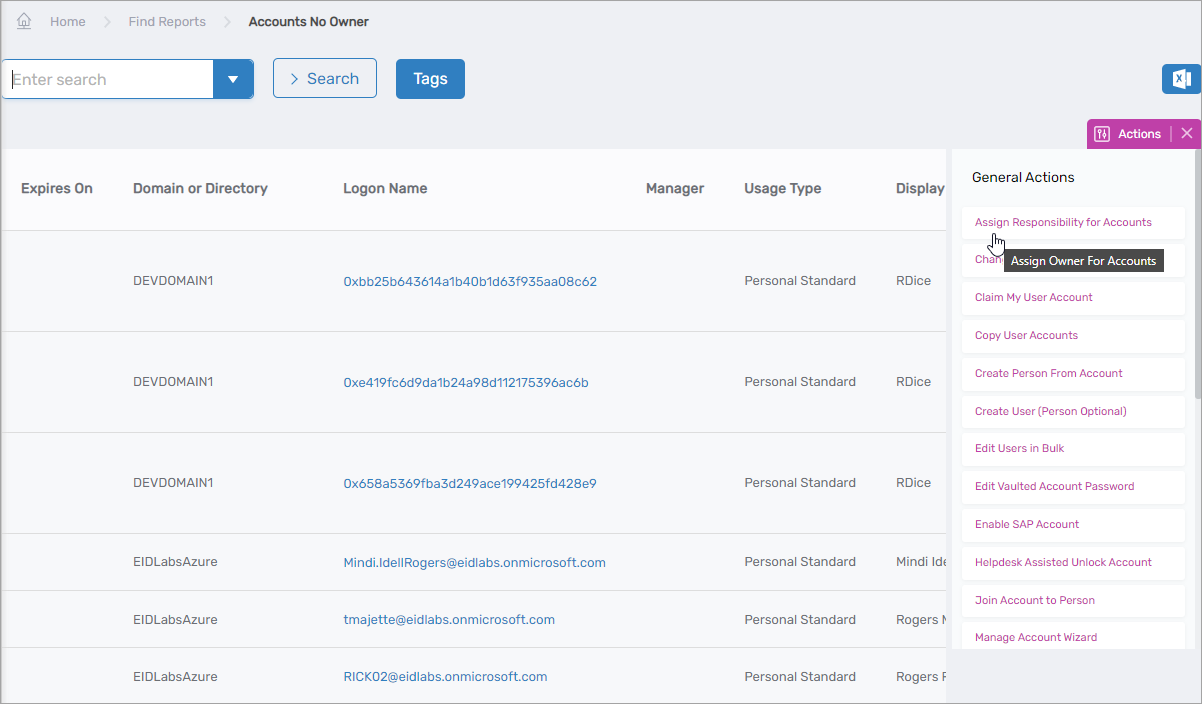Export the report using the Excel icon

point(1181,78)
